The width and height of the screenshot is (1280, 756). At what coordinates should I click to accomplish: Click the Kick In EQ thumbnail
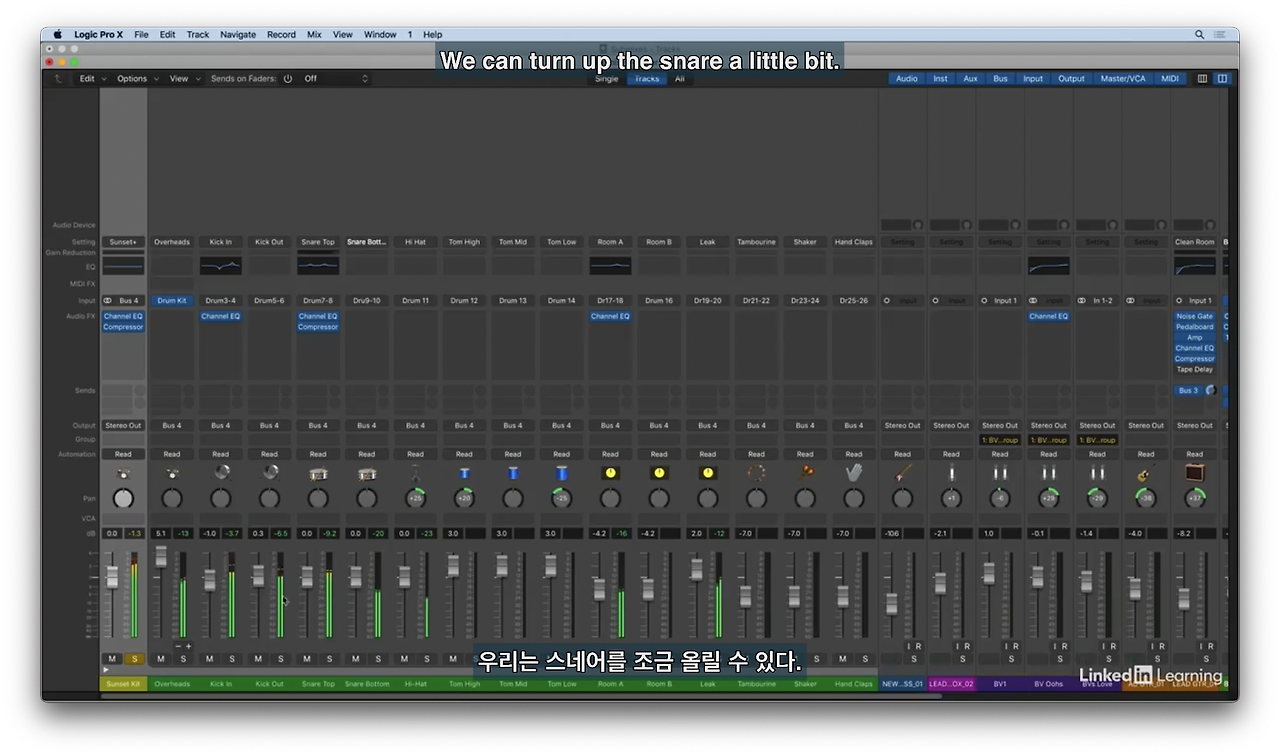pyautogui.click(x=221, y=266)
